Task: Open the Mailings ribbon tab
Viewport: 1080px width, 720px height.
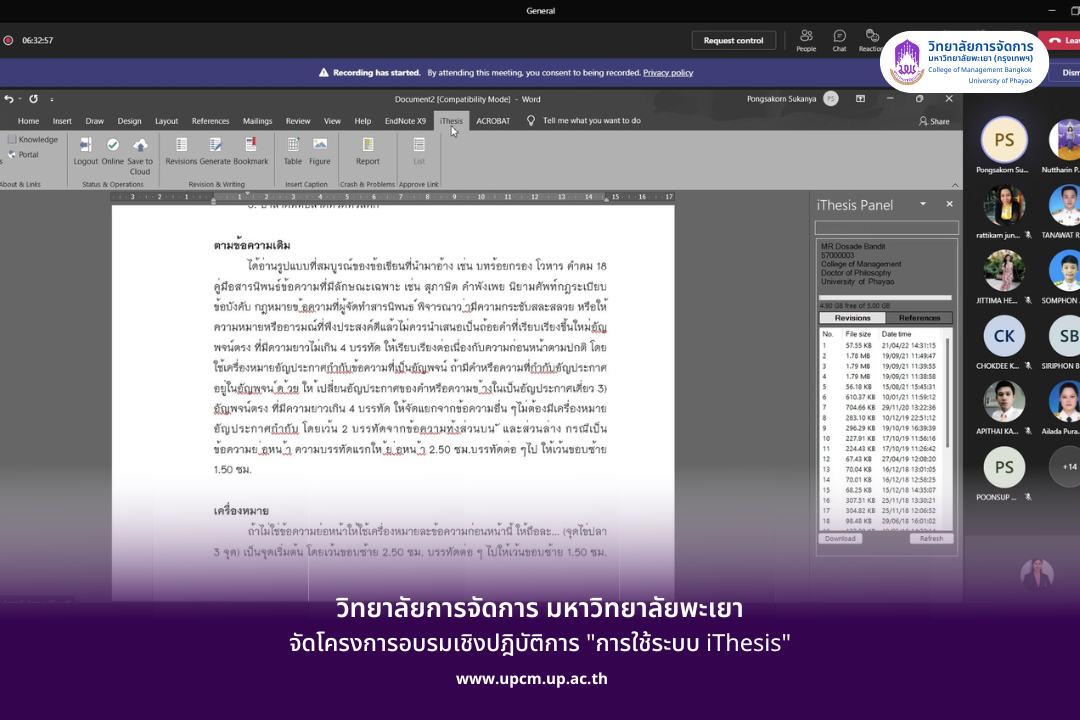Action: click(x=258, y=121)
